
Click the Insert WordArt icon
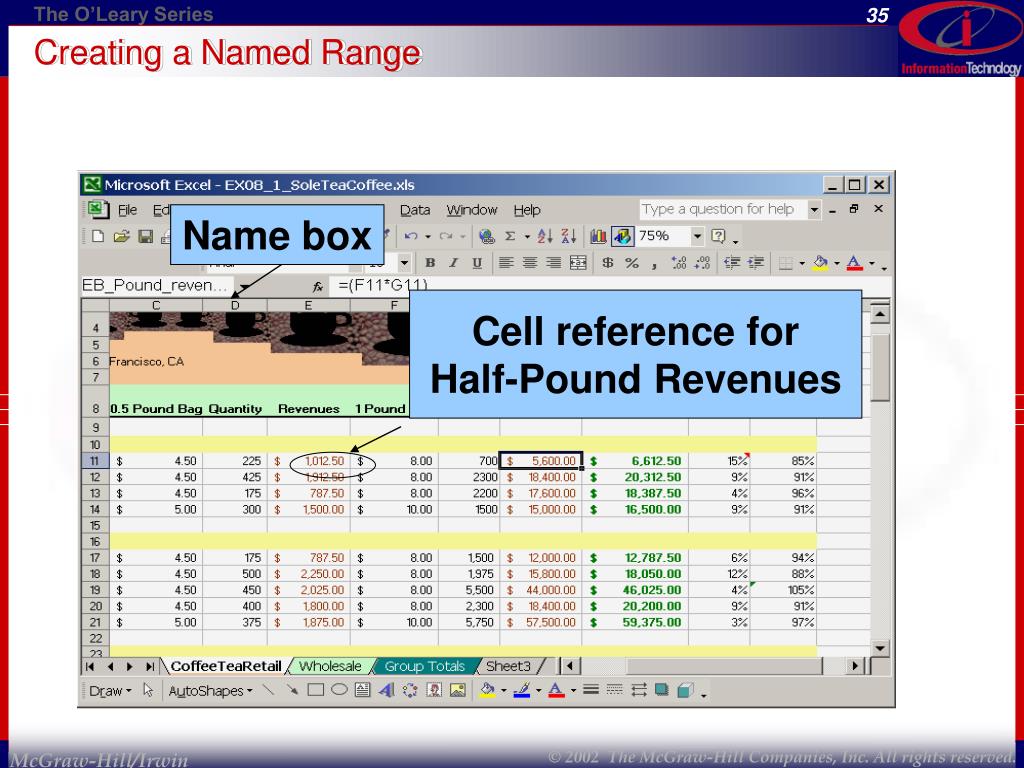386,690
